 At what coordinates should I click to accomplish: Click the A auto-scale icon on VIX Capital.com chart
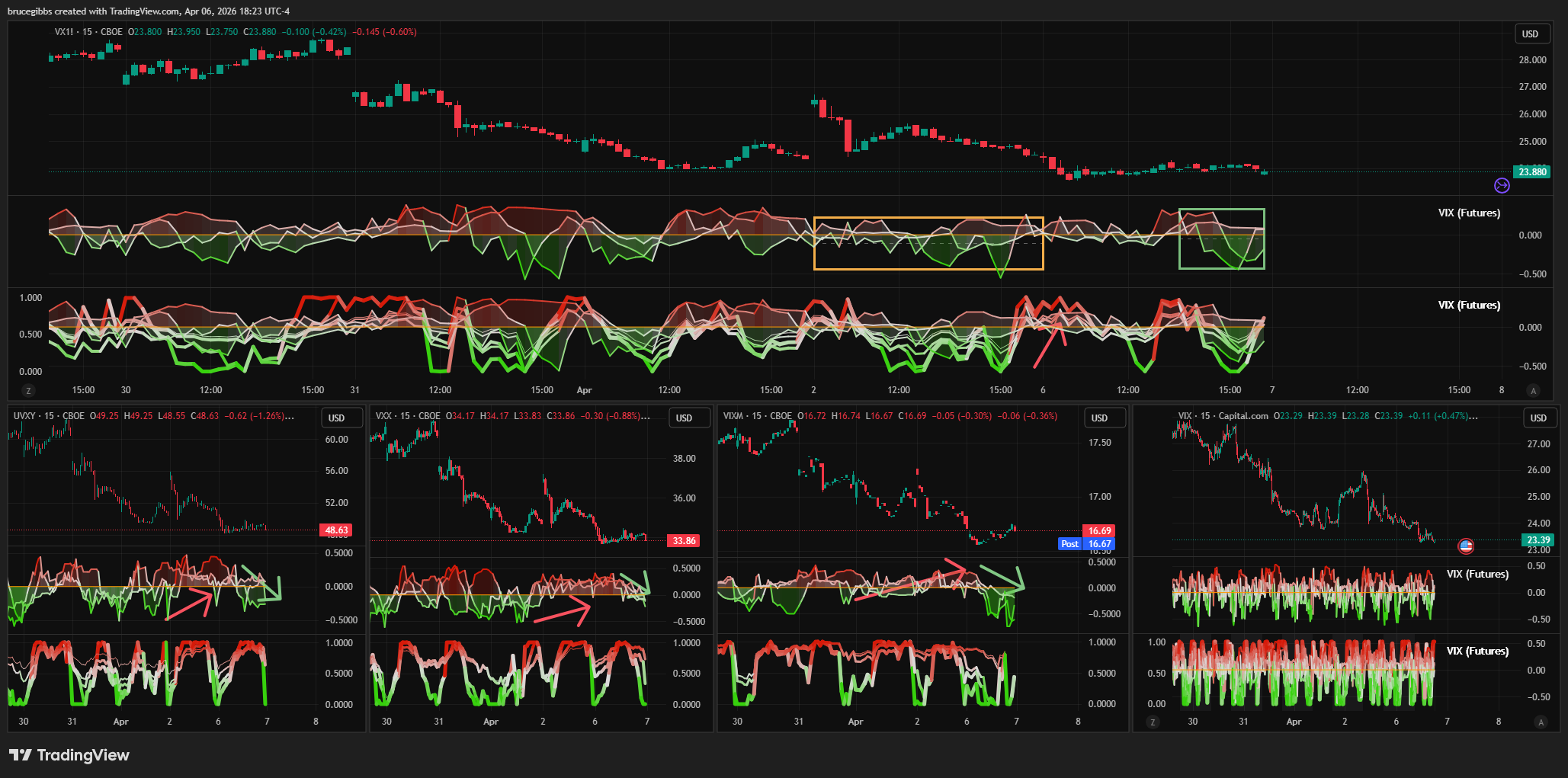[1541, 722]
